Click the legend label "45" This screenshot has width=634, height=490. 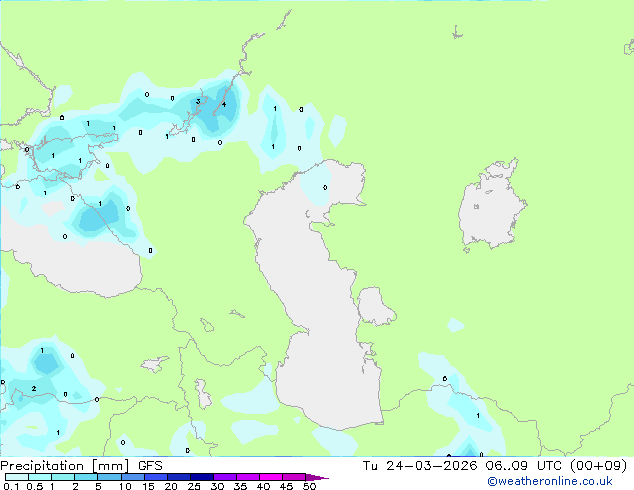pyautogui.click(x=286, y=486)
